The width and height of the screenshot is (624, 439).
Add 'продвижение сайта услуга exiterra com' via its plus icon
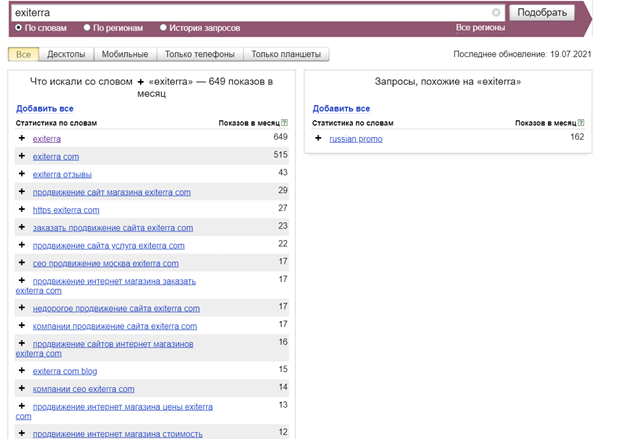click(x=22, y=245)
